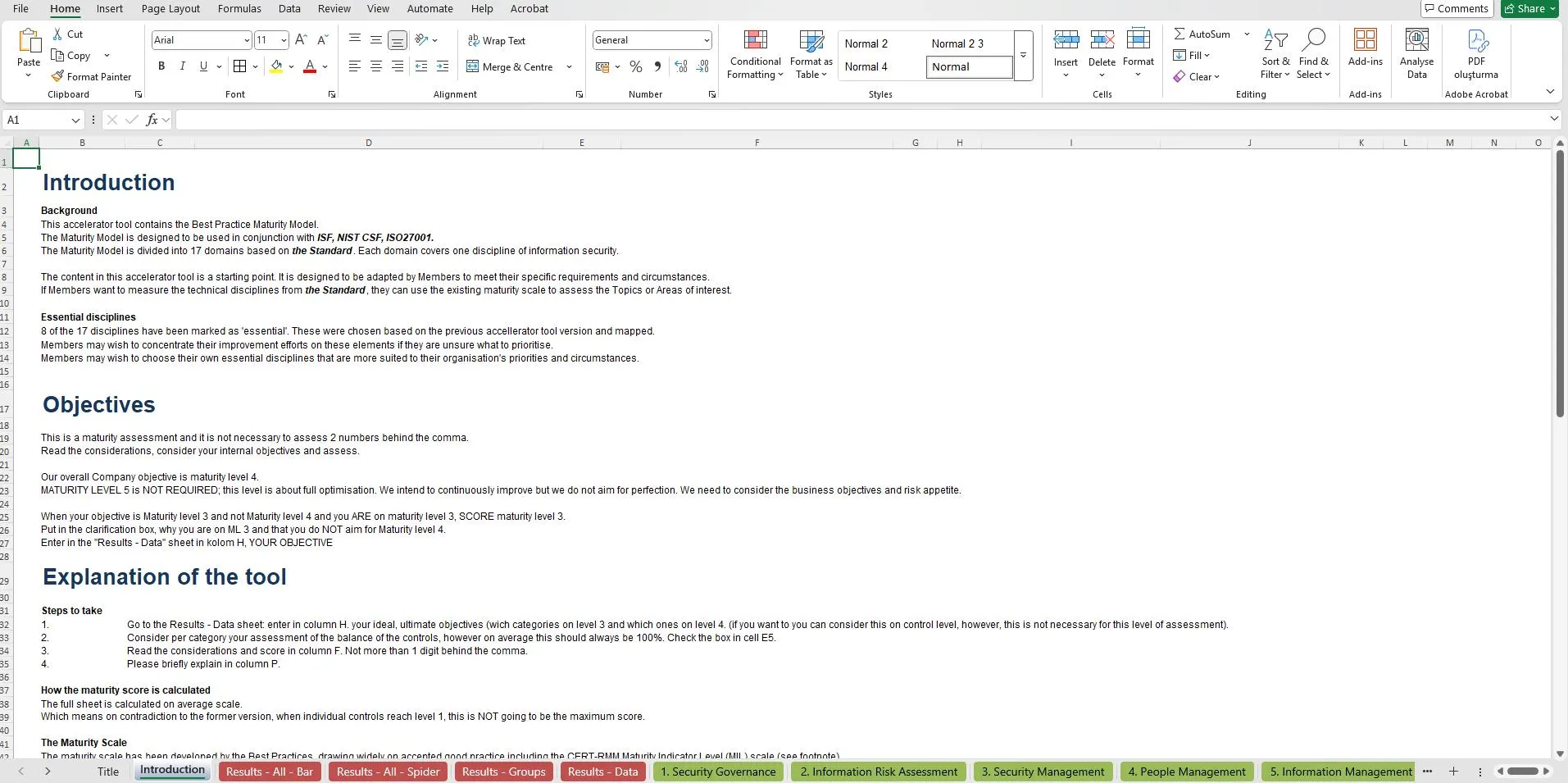This screenshot has width=1568, height=783.
Task: Open the Review ribbon tab
Action: 333,8
